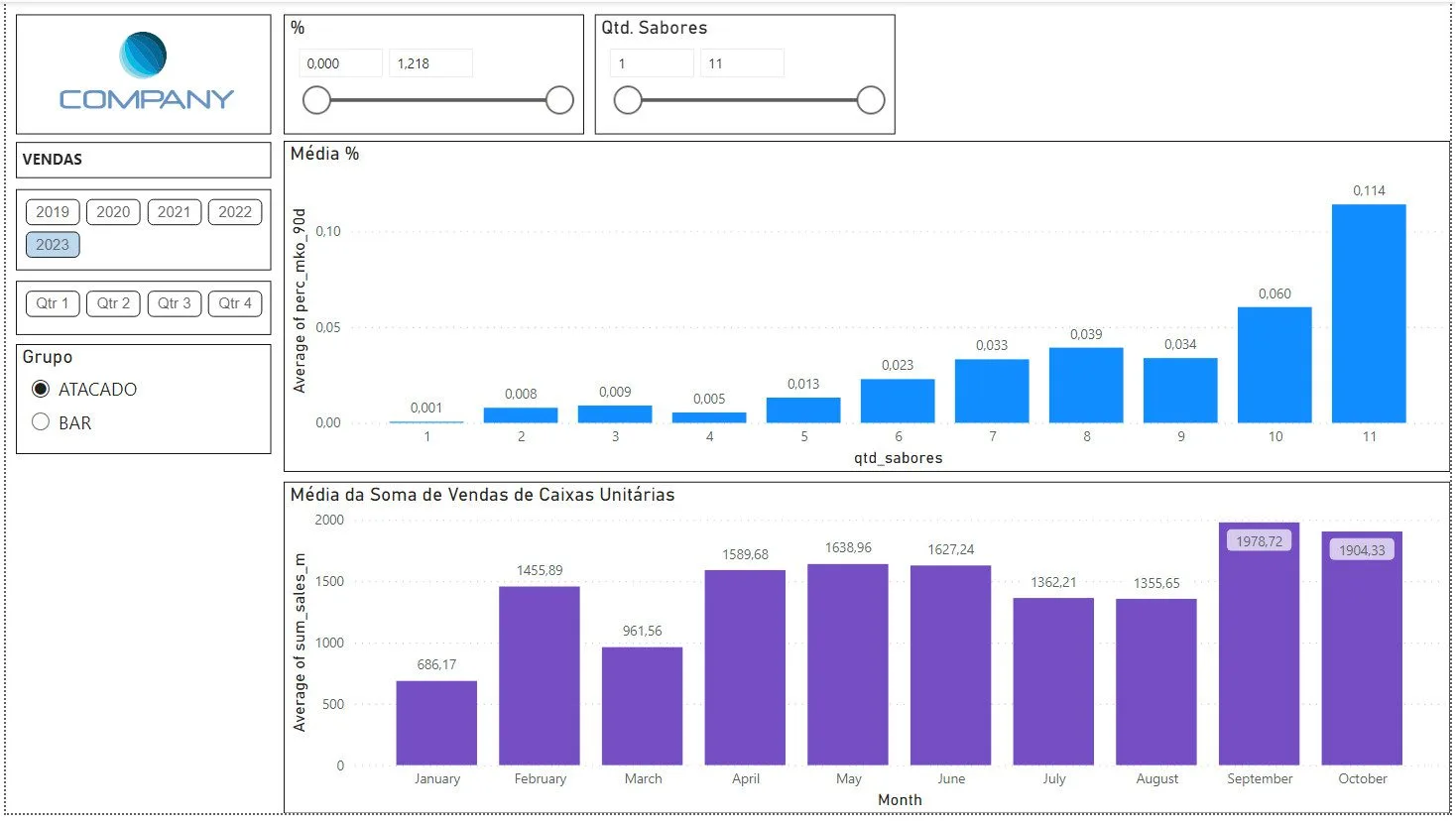Filter by year 2021
The image size is (1456, 822).
[174, 212]
